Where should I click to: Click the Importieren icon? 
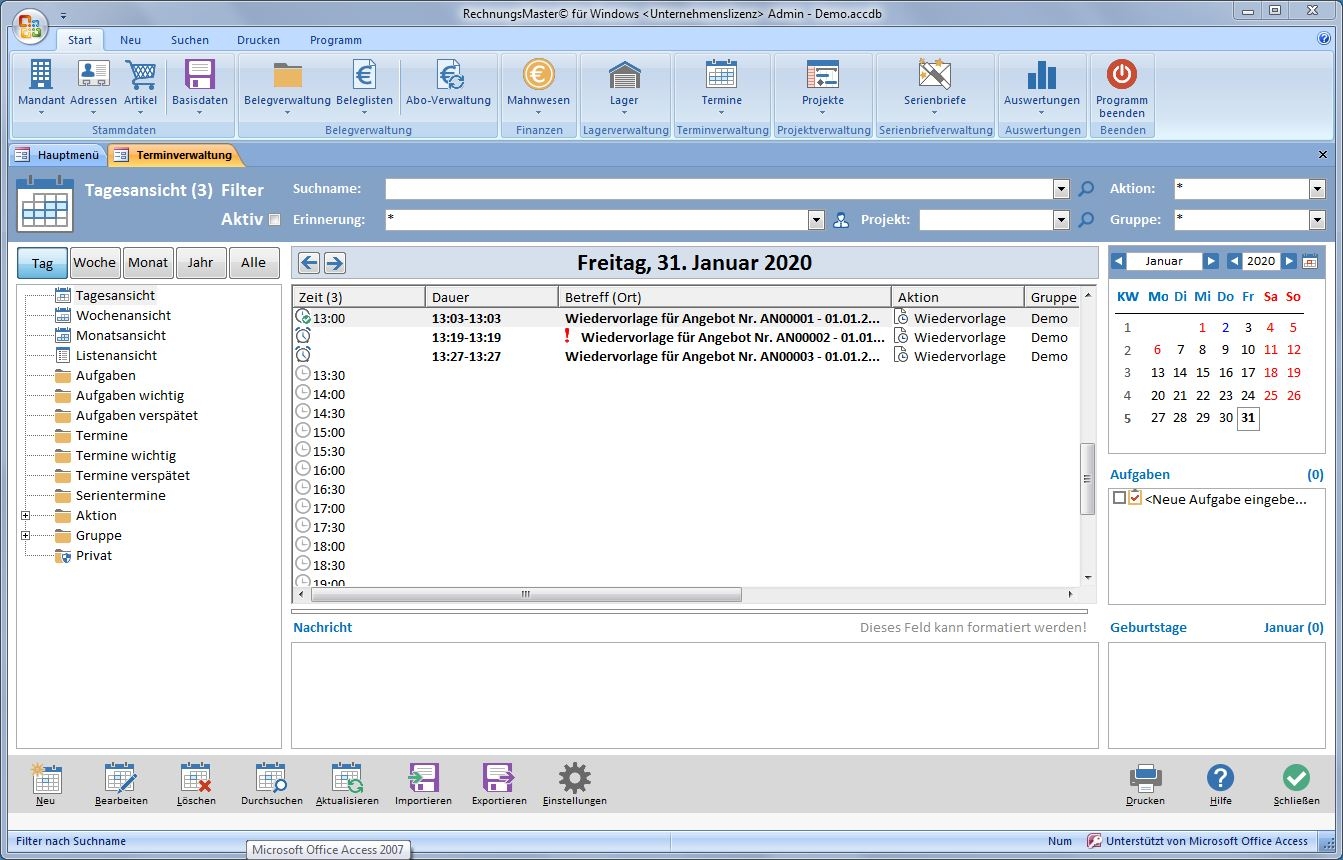click(423, 779)
